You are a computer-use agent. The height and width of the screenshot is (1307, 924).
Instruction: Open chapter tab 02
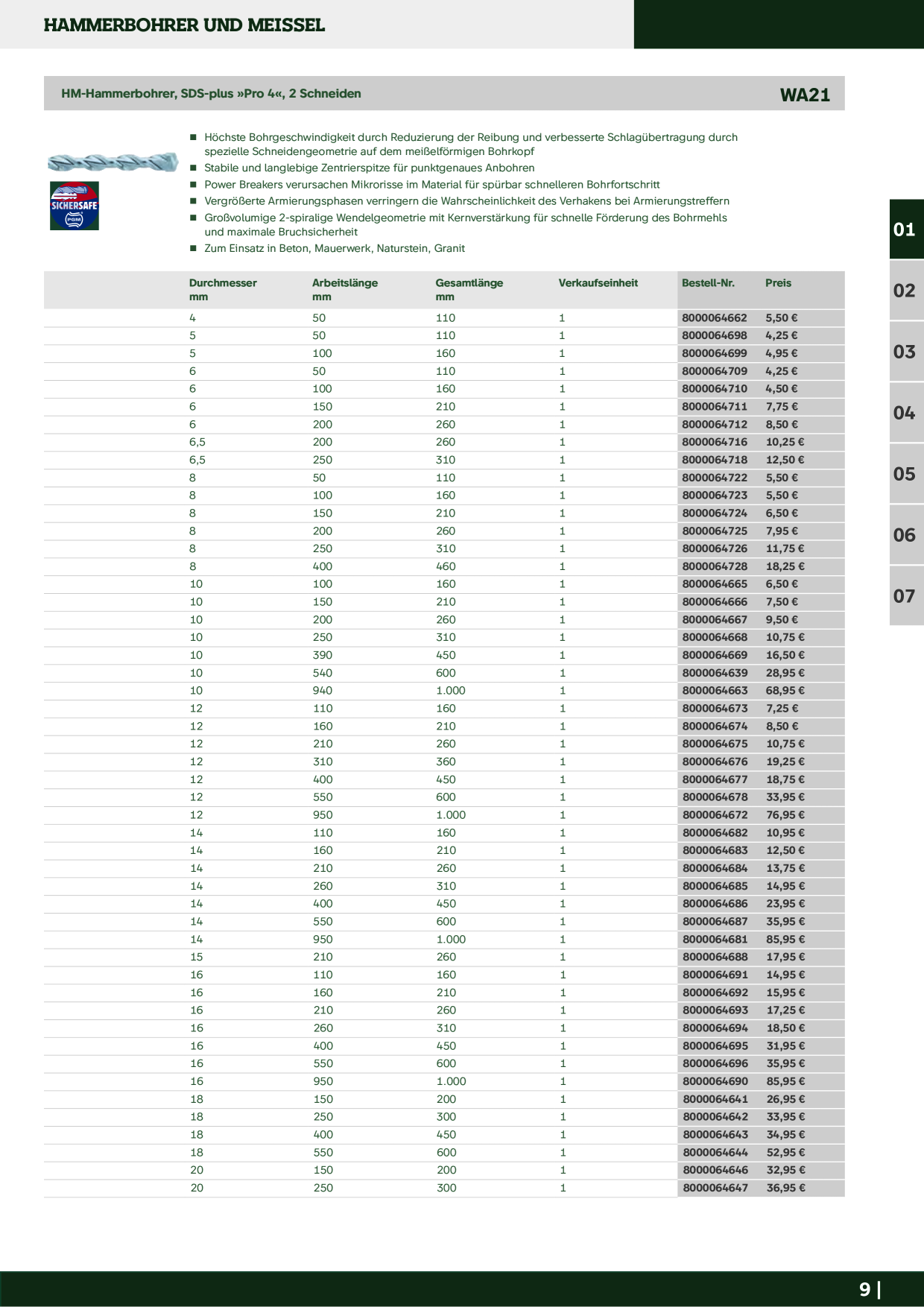coord(906,291)
